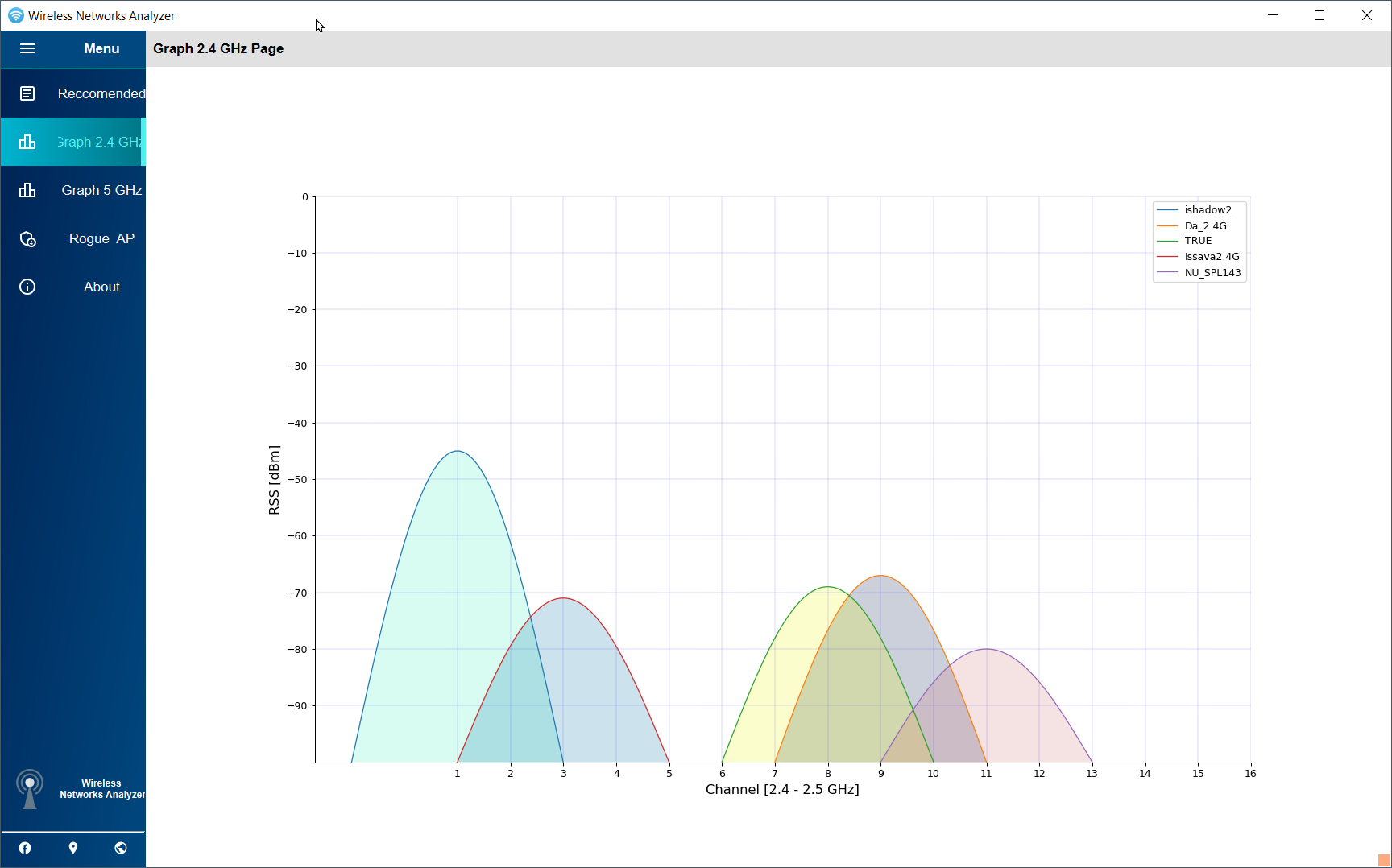Click the peak of the blue ishadow2 curve
1392x868 pixels.
(458, 451)
